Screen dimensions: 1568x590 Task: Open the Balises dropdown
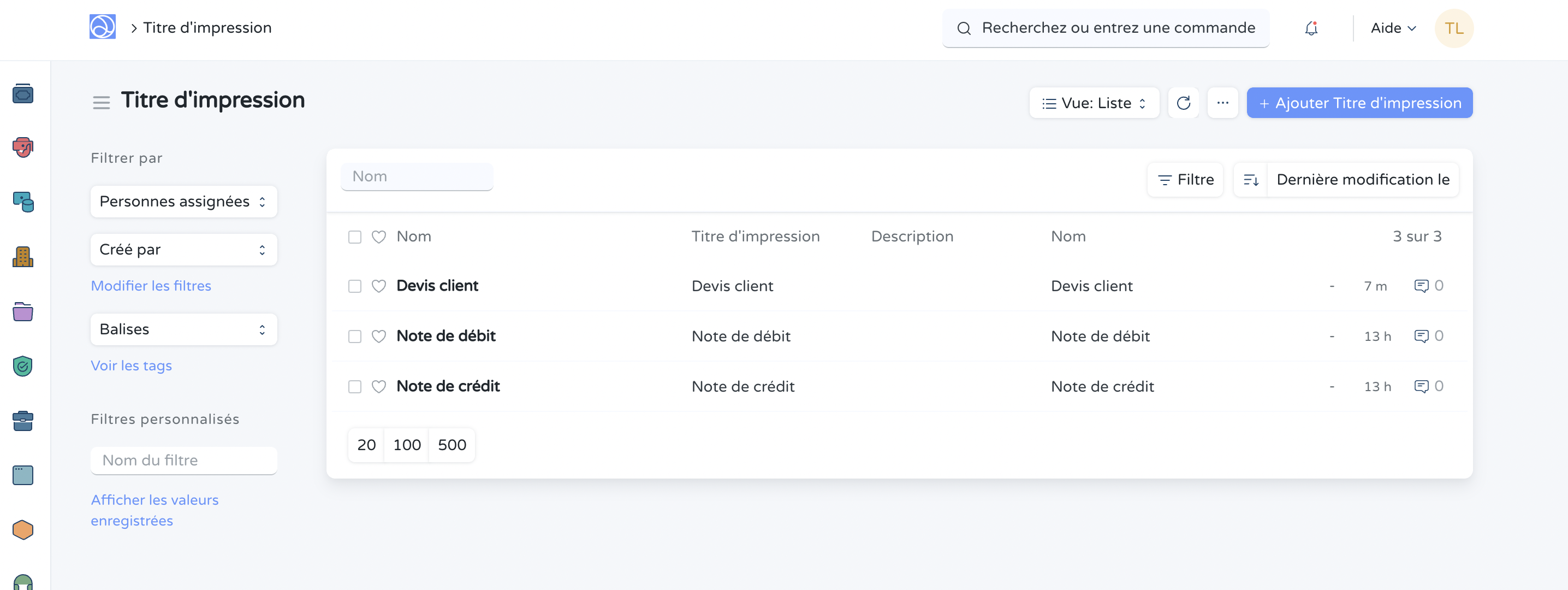tap(183, 329)
